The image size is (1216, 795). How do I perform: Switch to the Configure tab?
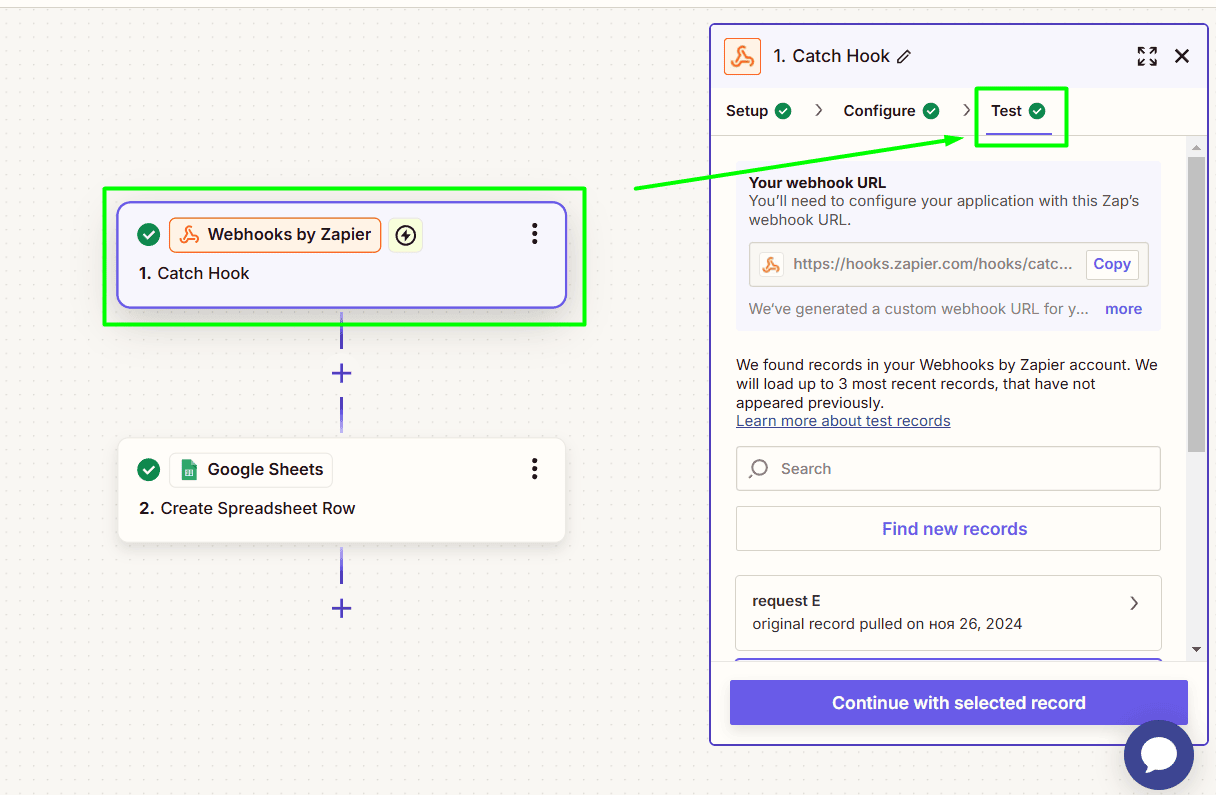891,111
